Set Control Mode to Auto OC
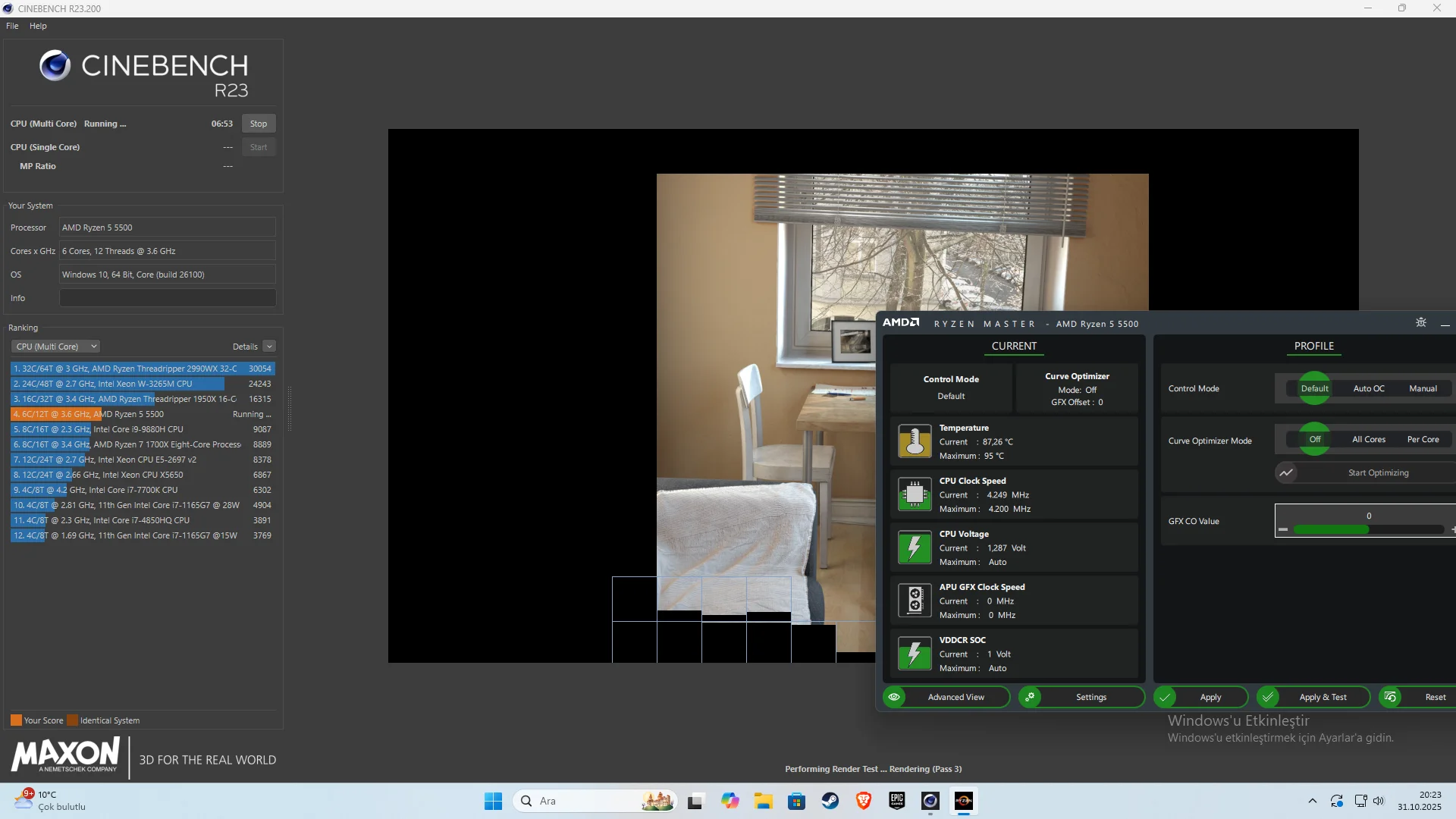 tap(1369, 388)
